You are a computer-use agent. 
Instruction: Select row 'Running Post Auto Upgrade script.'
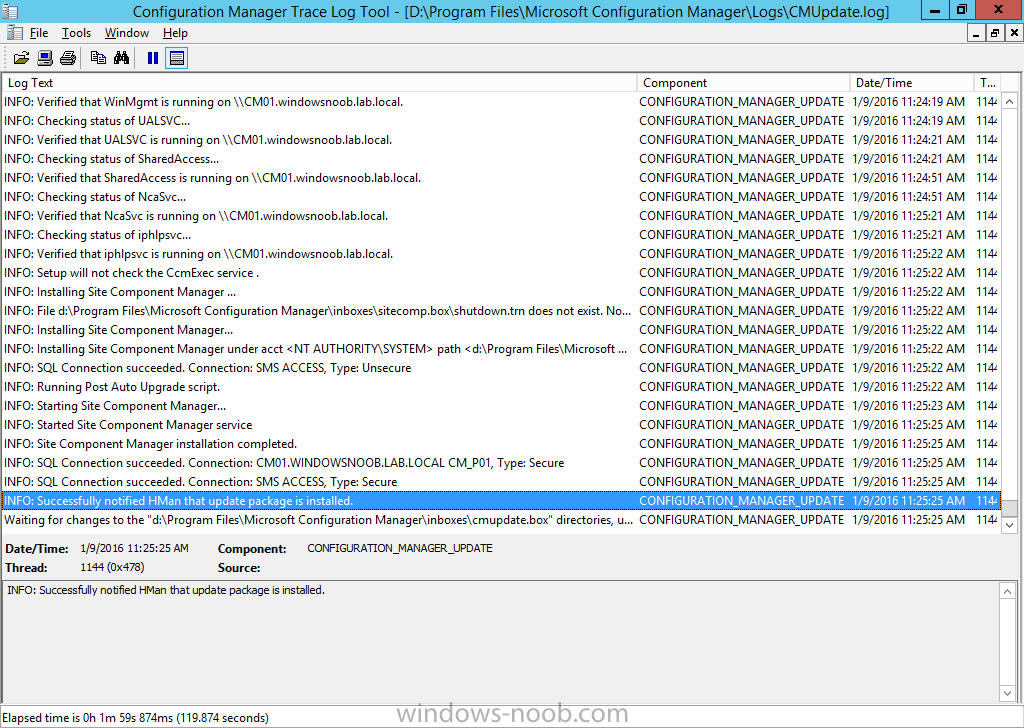501,387
